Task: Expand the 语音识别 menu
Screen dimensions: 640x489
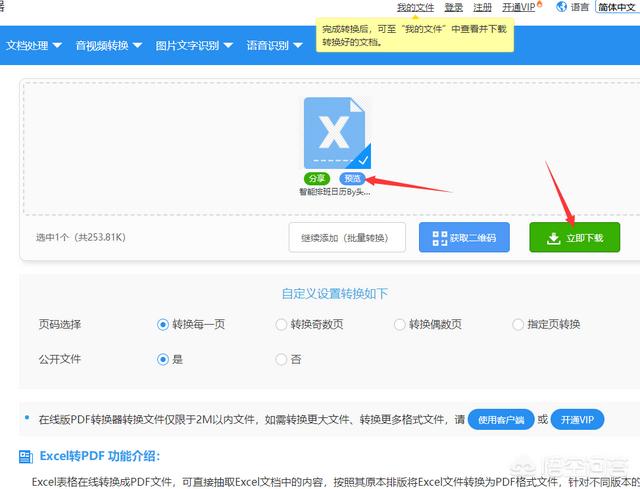Action: (274, 45)
